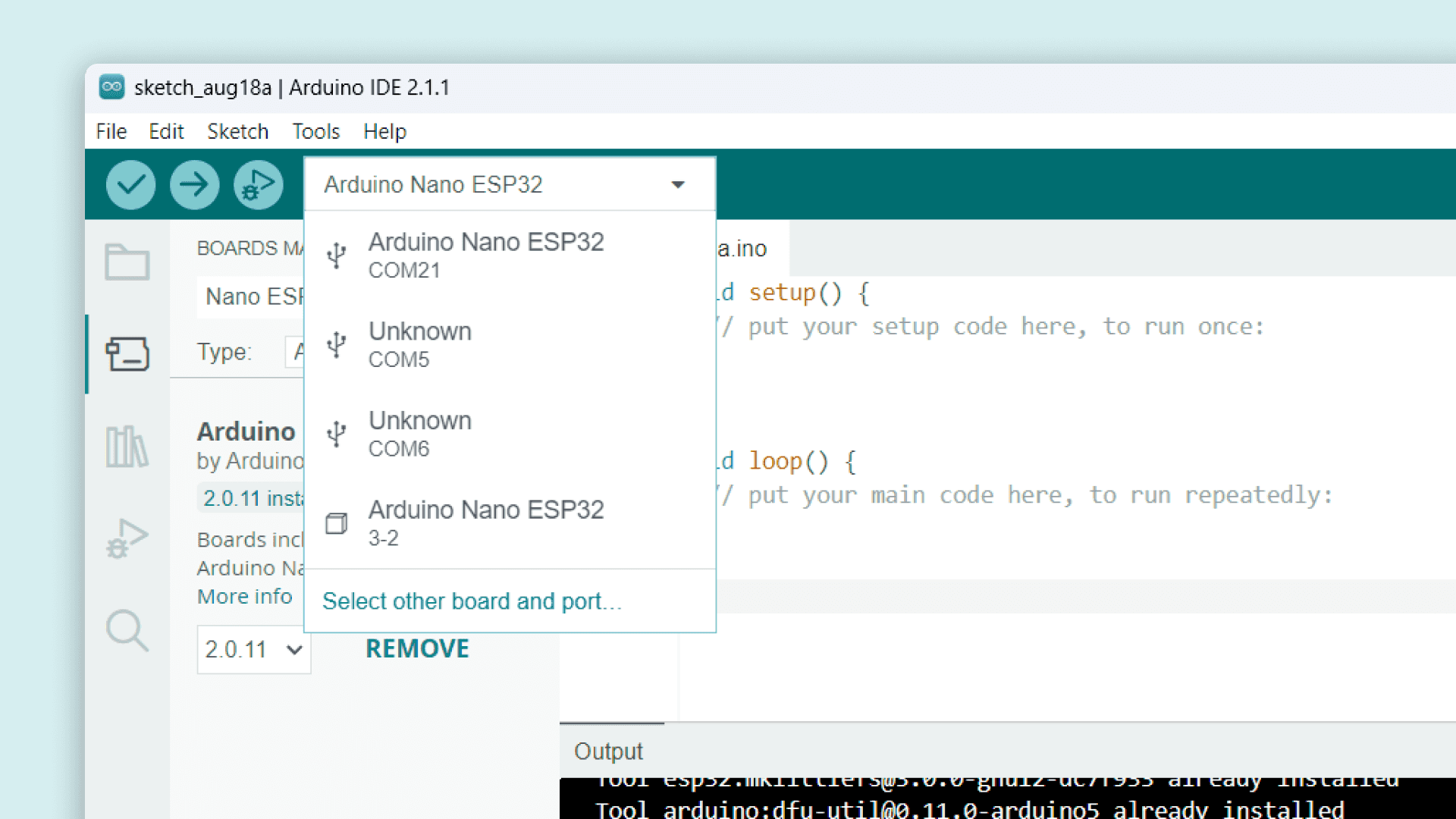This screenshot has width=1456, height=819.
Task: Open the Search magnifier sidebar icon
Action: click(x=127, y=630)
